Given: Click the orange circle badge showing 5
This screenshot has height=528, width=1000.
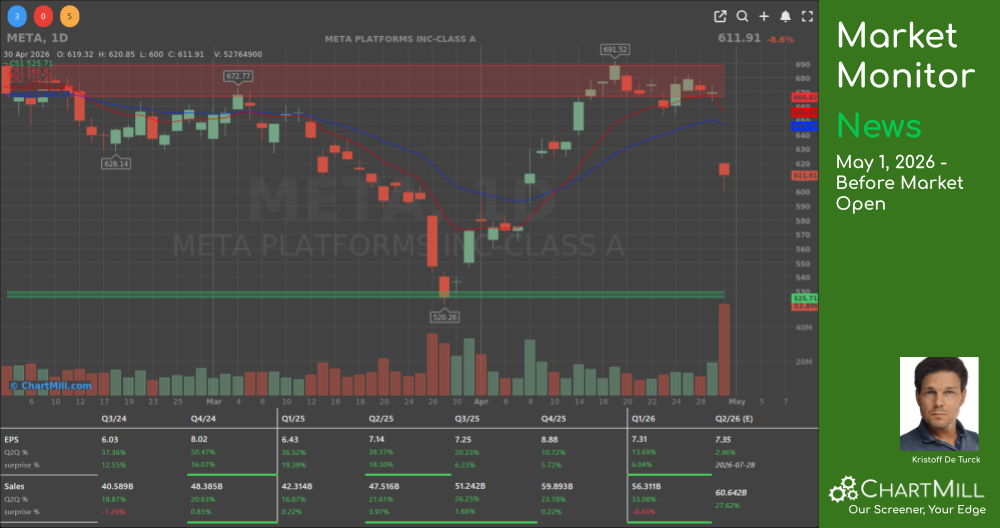Looking at the screenshot, I should click(70, 16).
